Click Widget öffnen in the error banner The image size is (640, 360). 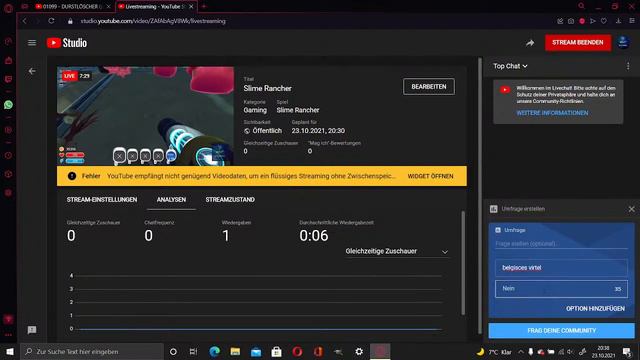(x=430, y=176)
